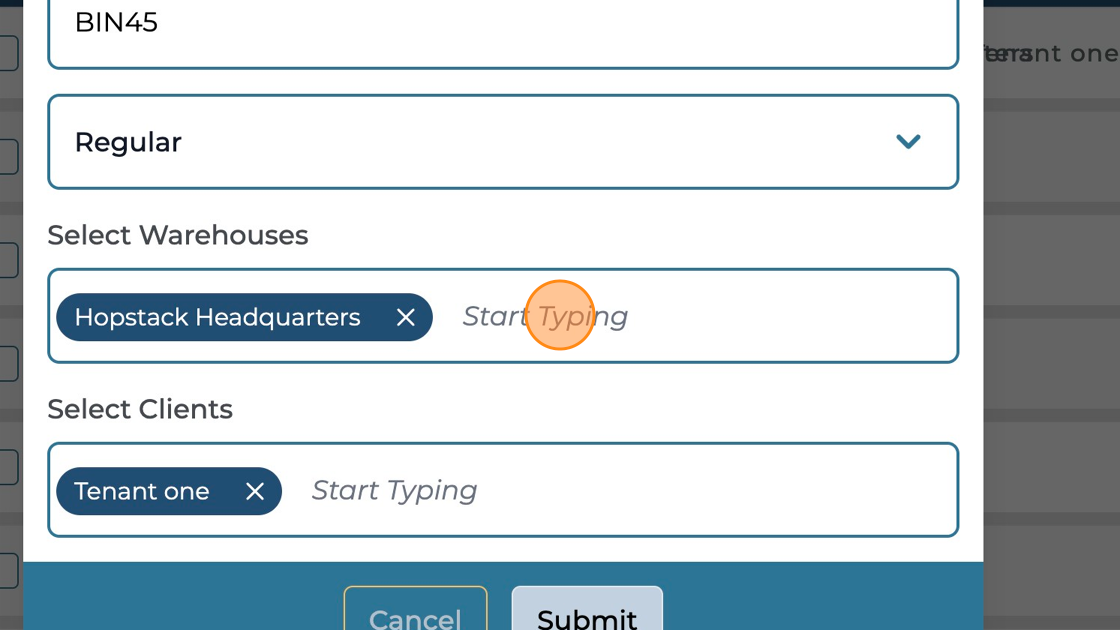
Task: Remove the Hopstack Headquarters warehouse chip
Action: (x=405, y=317)
